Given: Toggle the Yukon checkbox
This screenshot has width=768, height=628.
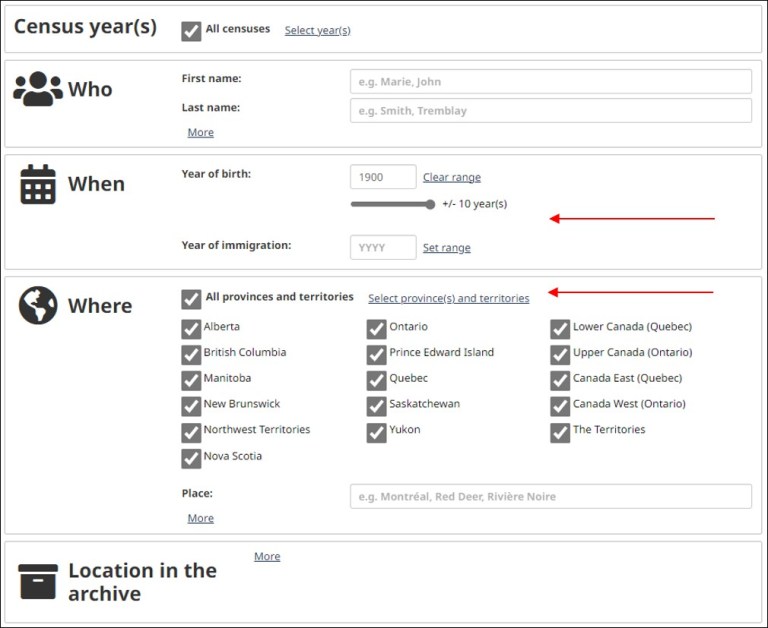Looking at the screenshot, I should [x=376, y=433].
